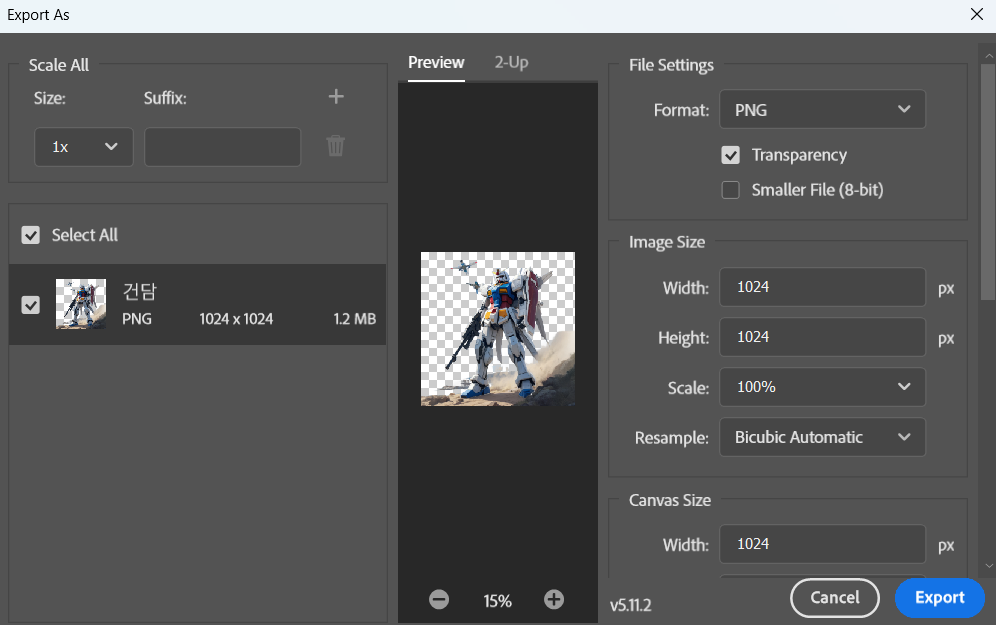
Task: Click the Cancel button
Action: pyautogui.click(x=835, y=598)
